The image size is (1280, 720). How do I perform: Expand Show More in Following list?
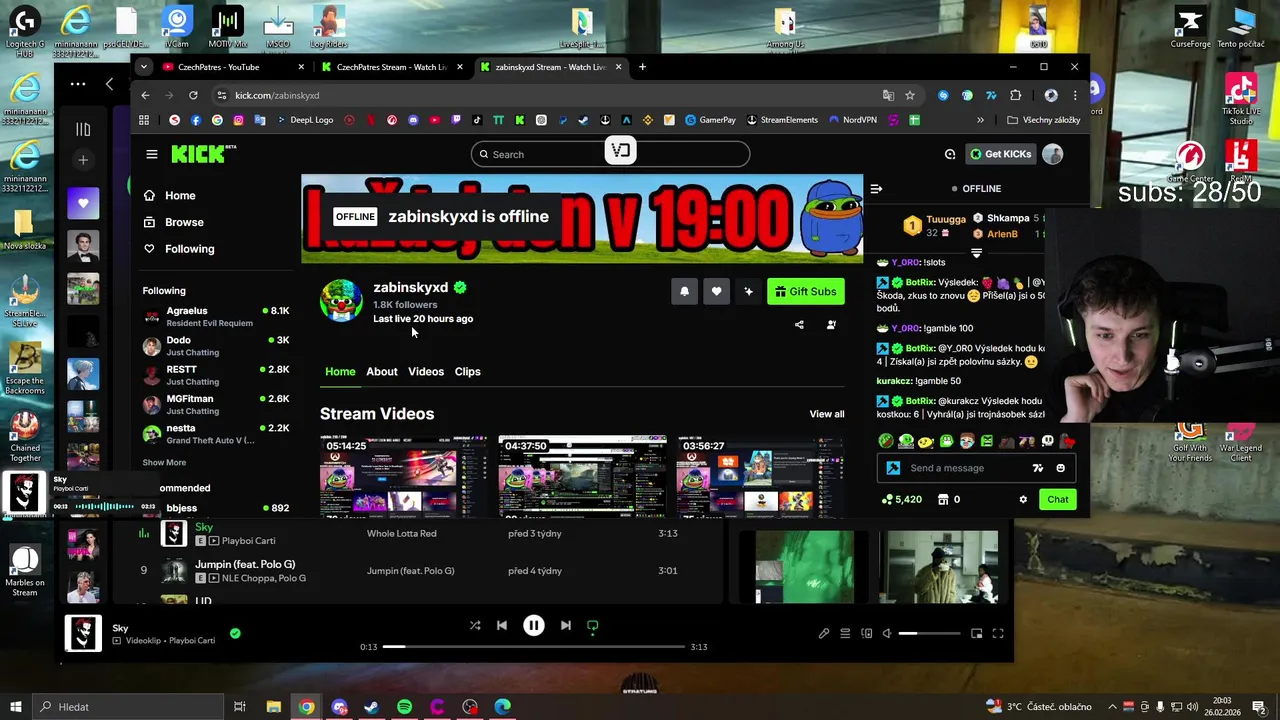pyautogui.click(x=164, y=463)
